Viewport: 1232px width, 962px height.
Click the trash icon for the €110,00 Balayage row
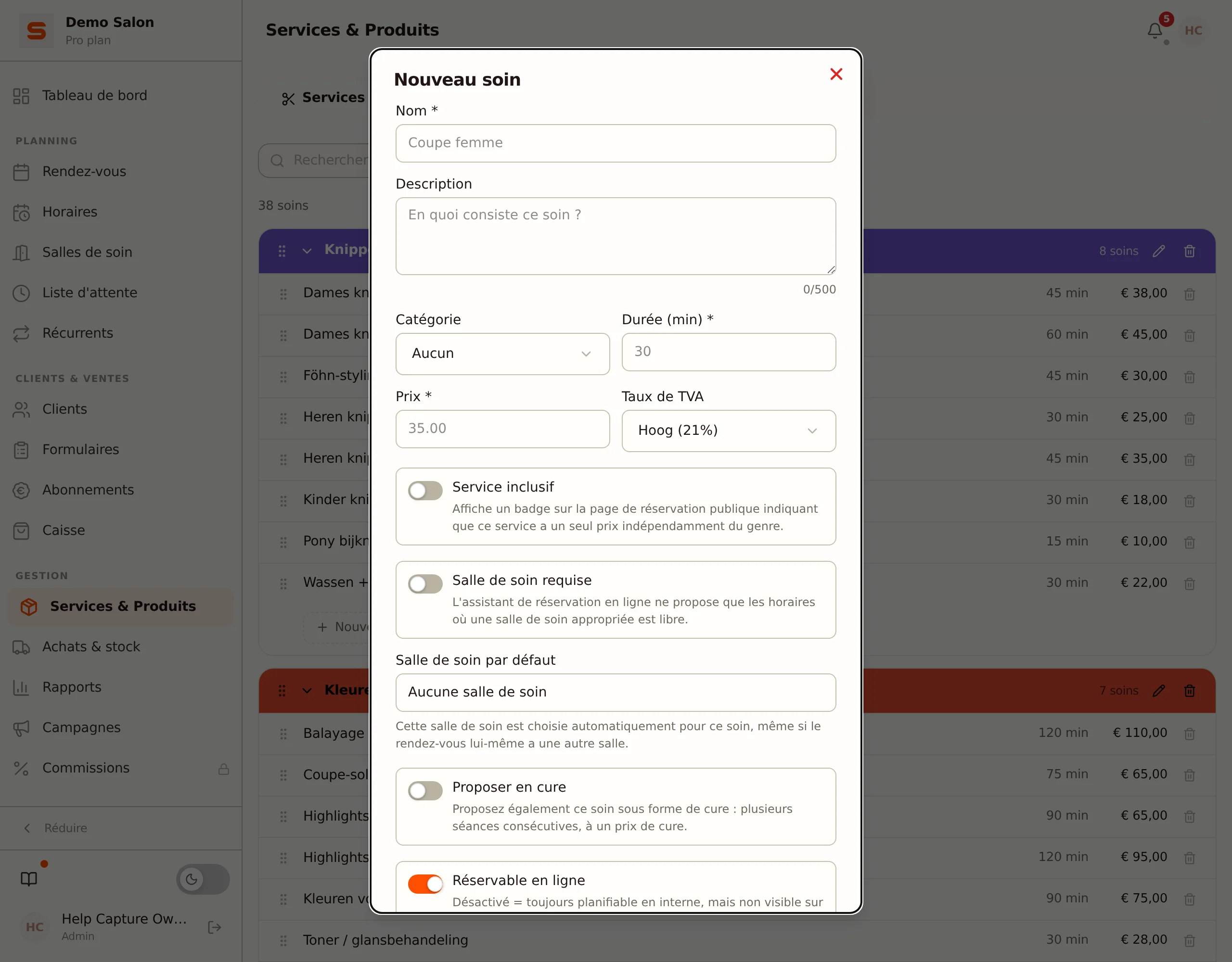tap(1189, 733)
